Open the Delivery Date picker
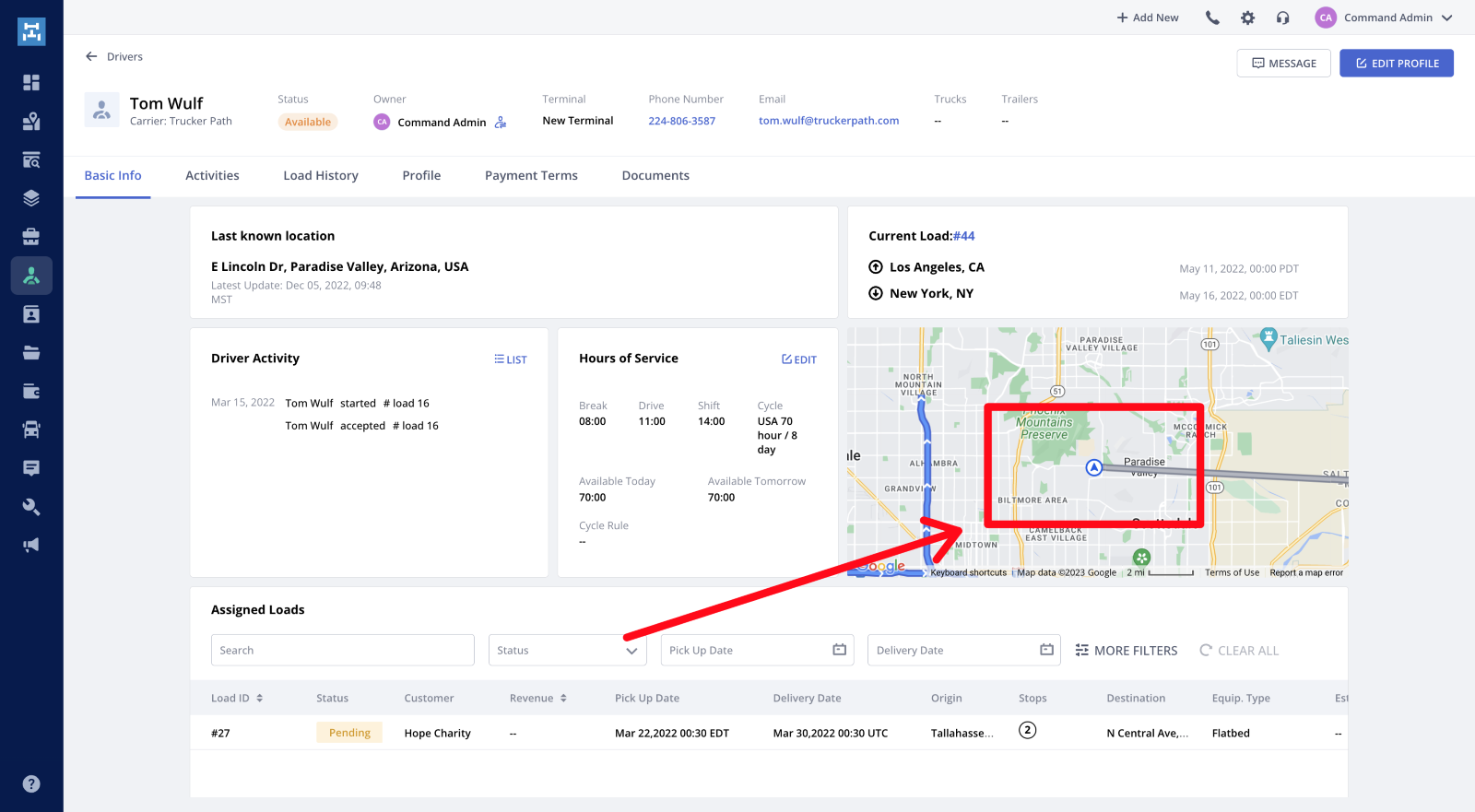Image resolution: width=1475 pixels, height=812 pixels. point(964,650)
